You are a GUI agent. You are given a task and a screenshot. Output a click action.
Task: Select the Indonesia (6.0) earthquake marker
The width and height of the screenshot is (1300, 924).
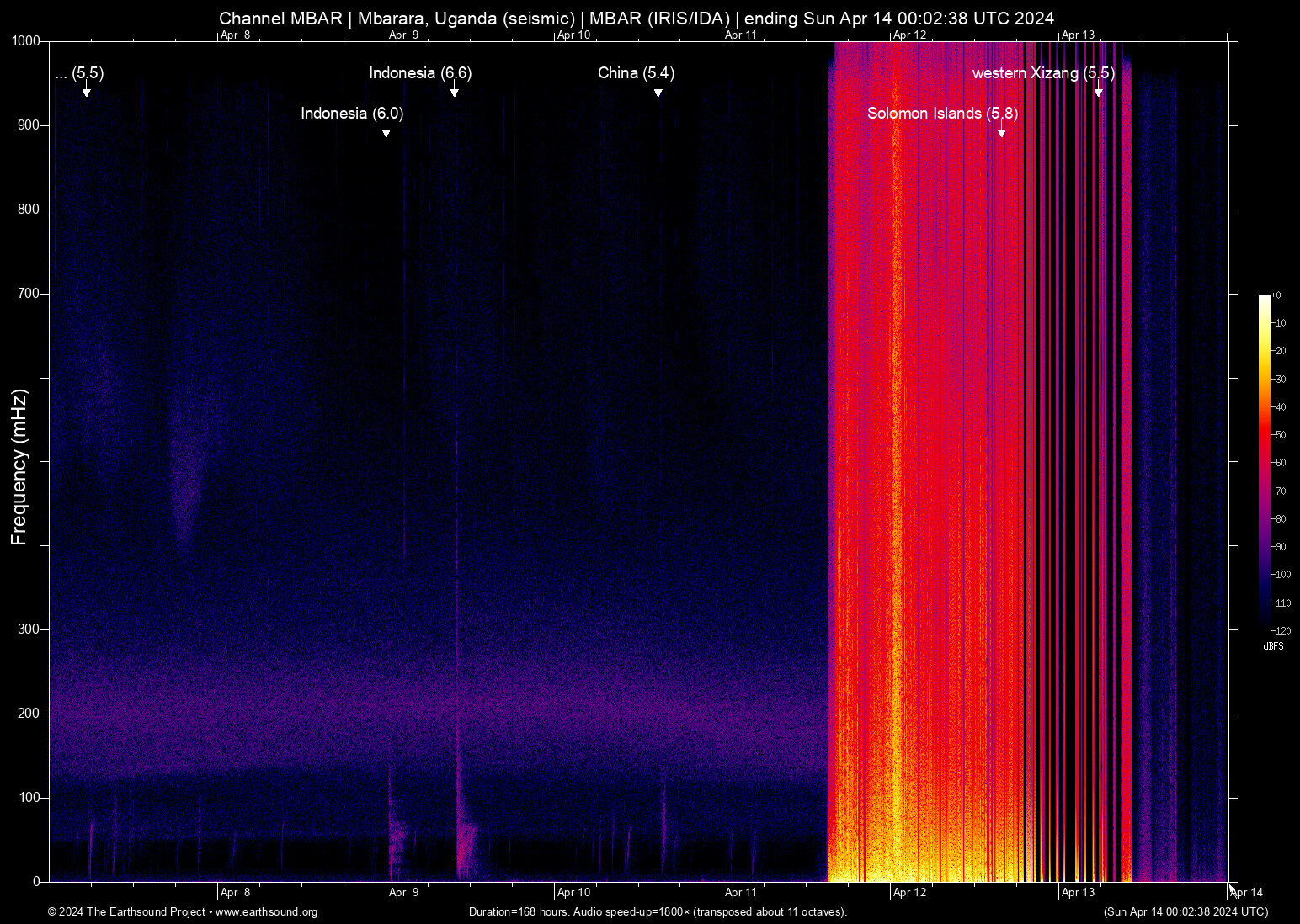[353, 113]
